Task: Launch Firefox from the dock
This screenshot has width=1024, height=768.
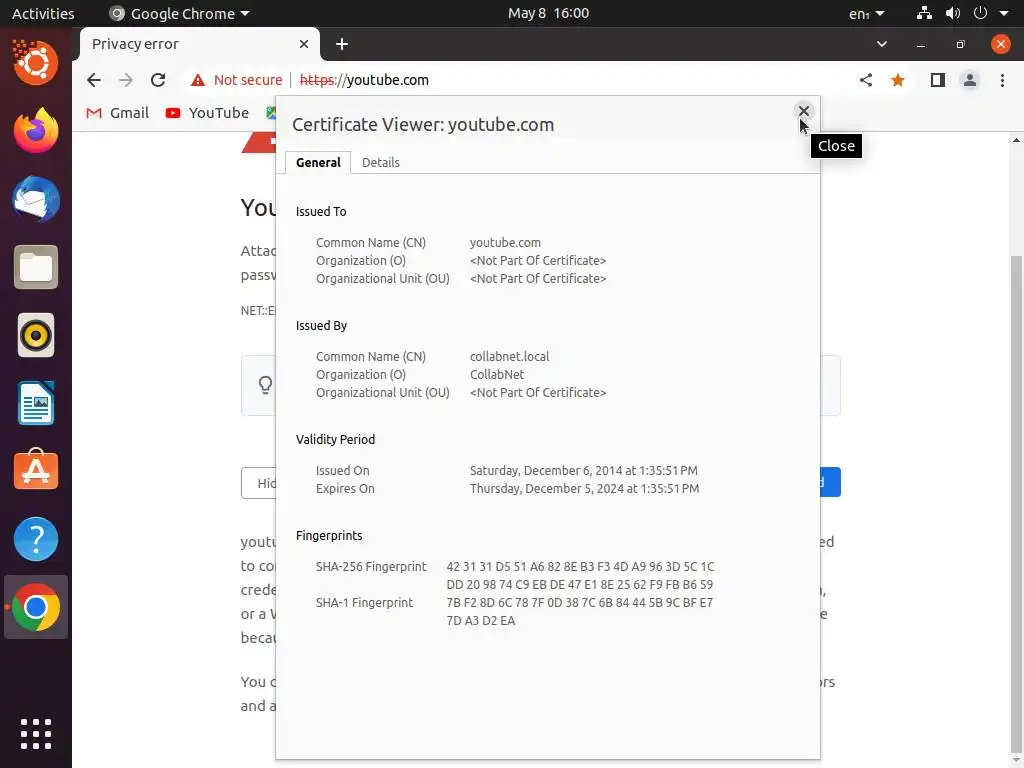Action: 36,131
